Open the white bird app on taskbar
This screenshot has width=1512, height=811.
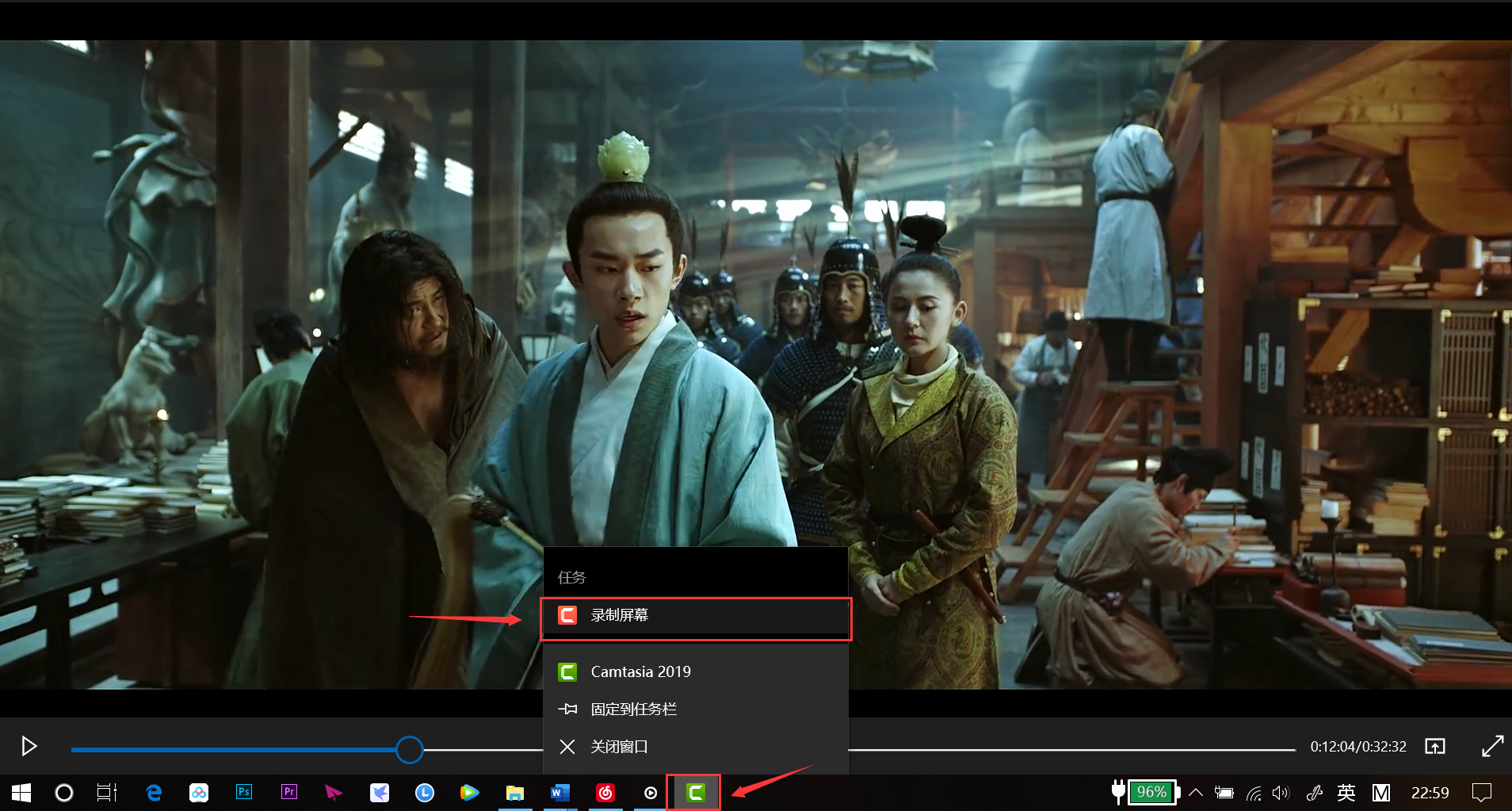pyautogui.click(x=380, y=793)
